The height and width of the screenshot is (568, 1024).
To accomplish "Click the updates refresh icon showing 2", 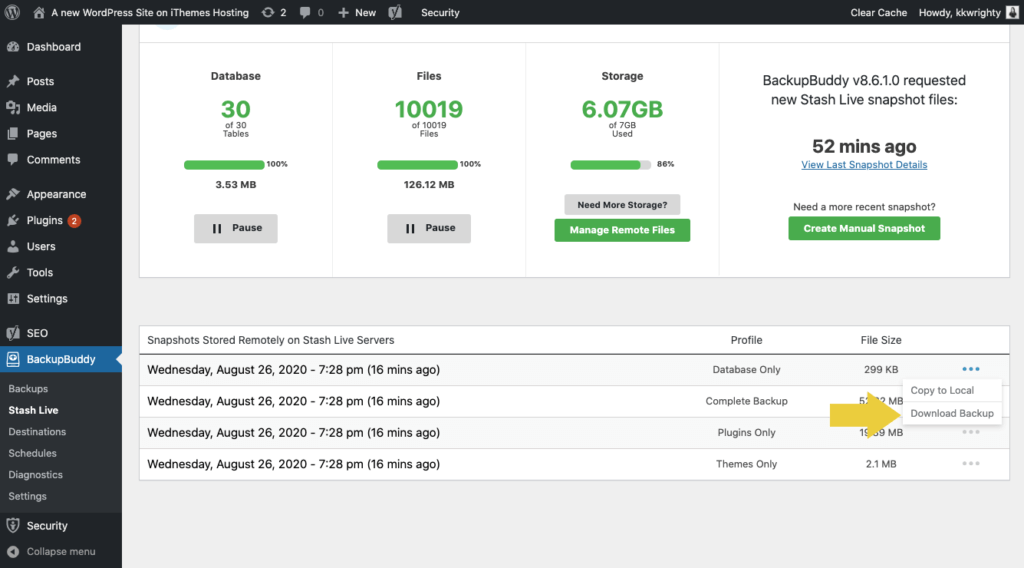I will pyautogui.click(x=268, y=12).
